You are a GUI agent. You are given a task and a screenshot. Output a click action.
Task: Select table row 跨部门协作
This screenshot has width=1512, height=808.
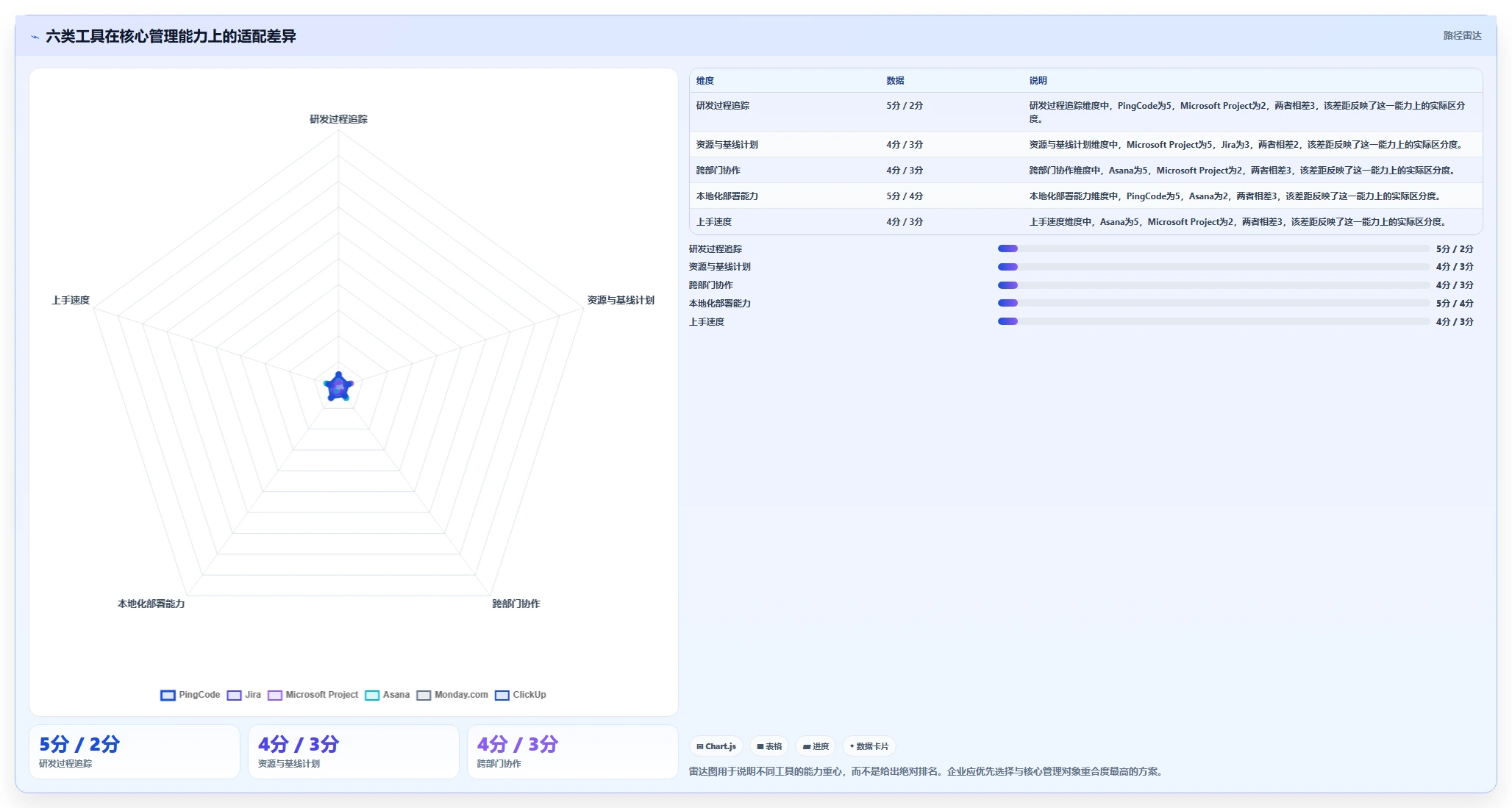click(1085, 170)
